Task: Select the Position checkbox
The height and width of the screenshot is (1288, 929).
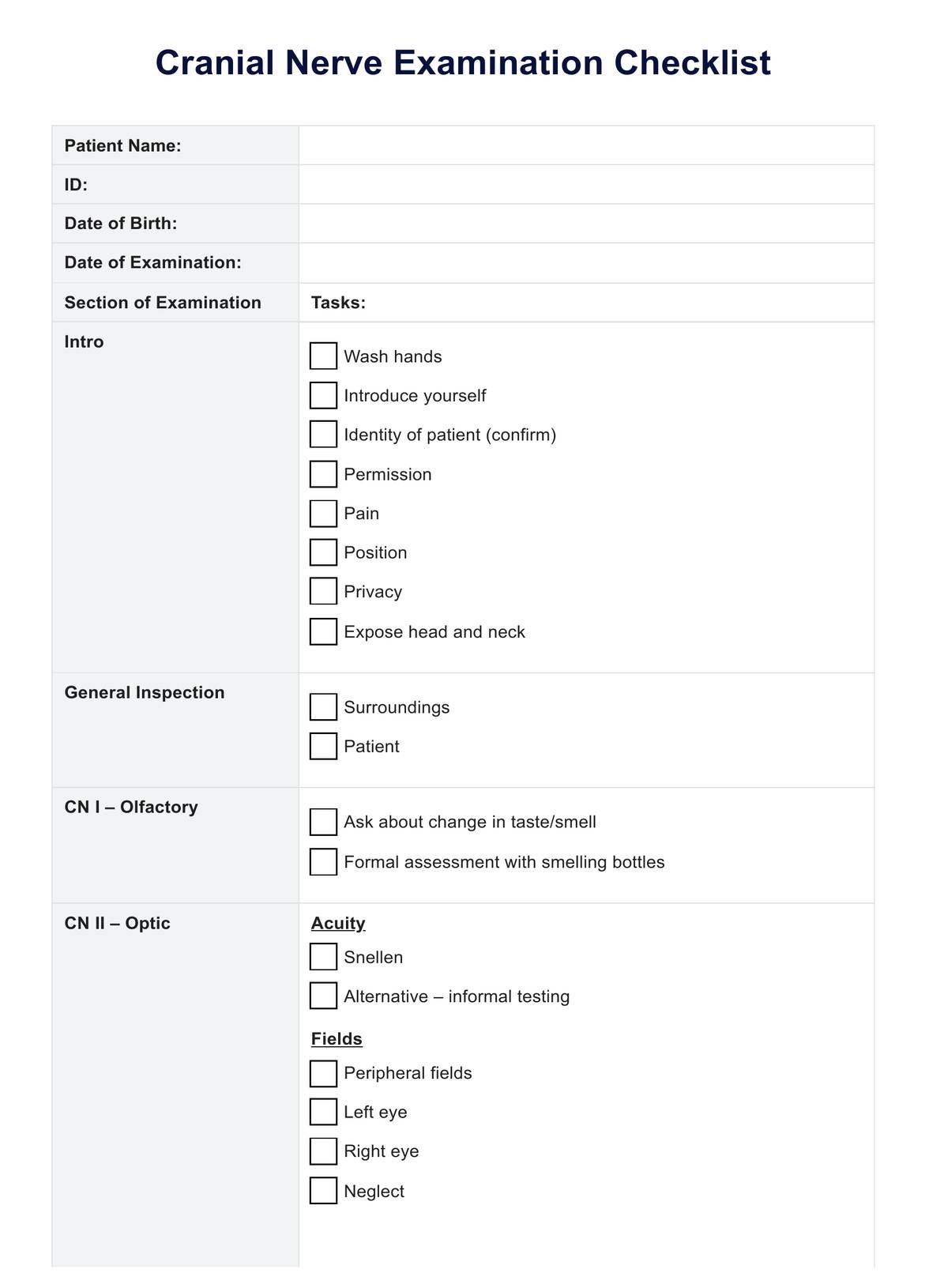Action: coord(323,552)
